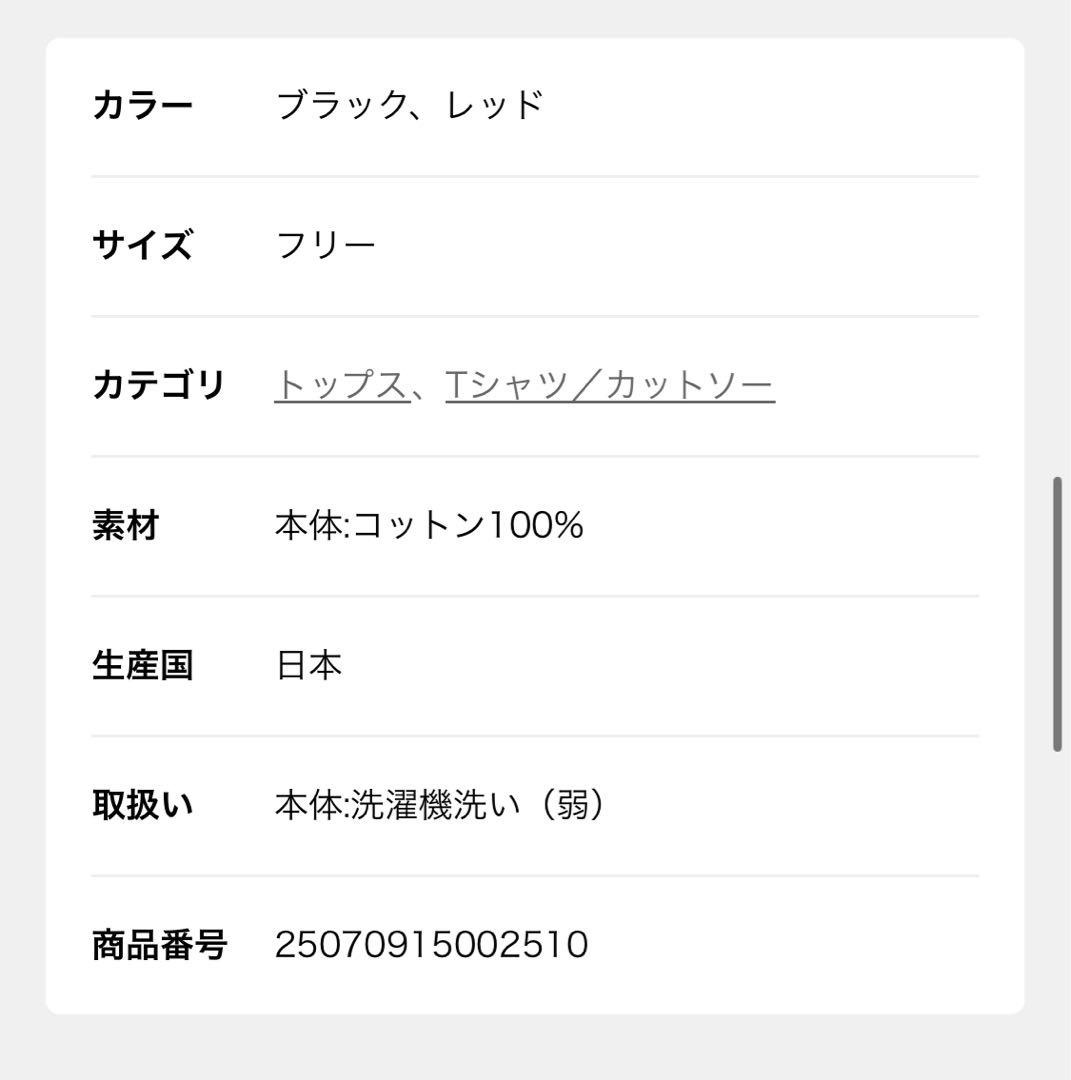Click the divider below the カラー row
Viewport: 1071px width, 1080px height.
(x=535, y=176)
